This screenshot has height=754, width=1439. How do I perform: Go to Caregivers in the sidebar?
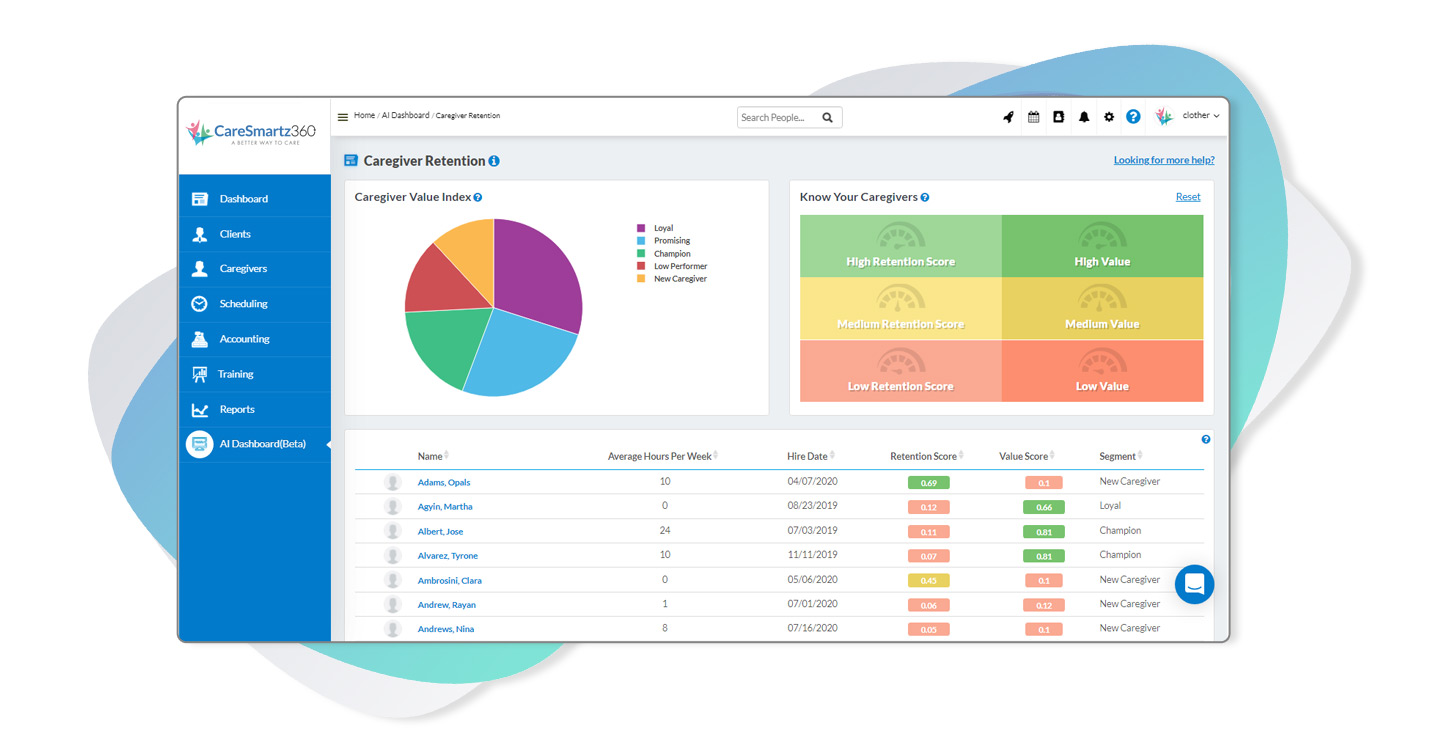point(243,269)
